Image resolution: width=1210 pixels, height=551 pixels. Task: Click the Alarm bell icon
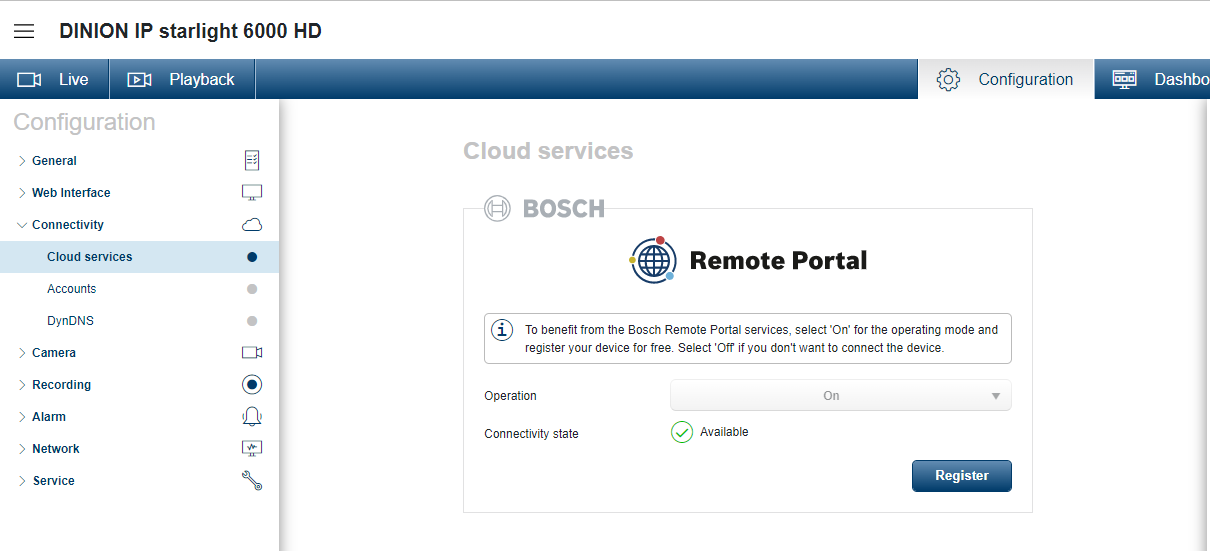click(x=252, y=417)
